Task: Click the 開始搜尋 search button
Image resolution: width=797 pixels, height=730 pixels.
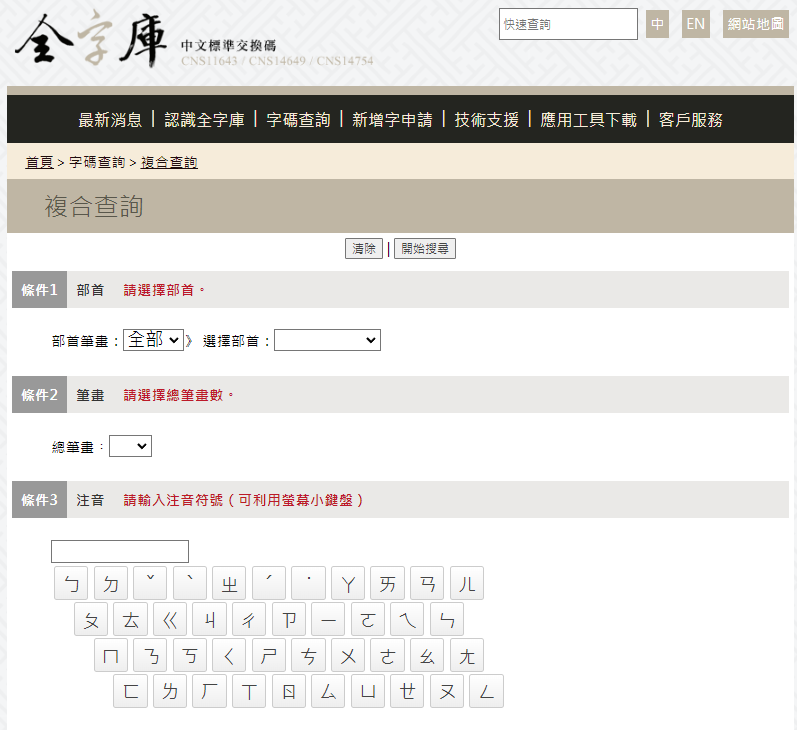Action: (425, 249)
